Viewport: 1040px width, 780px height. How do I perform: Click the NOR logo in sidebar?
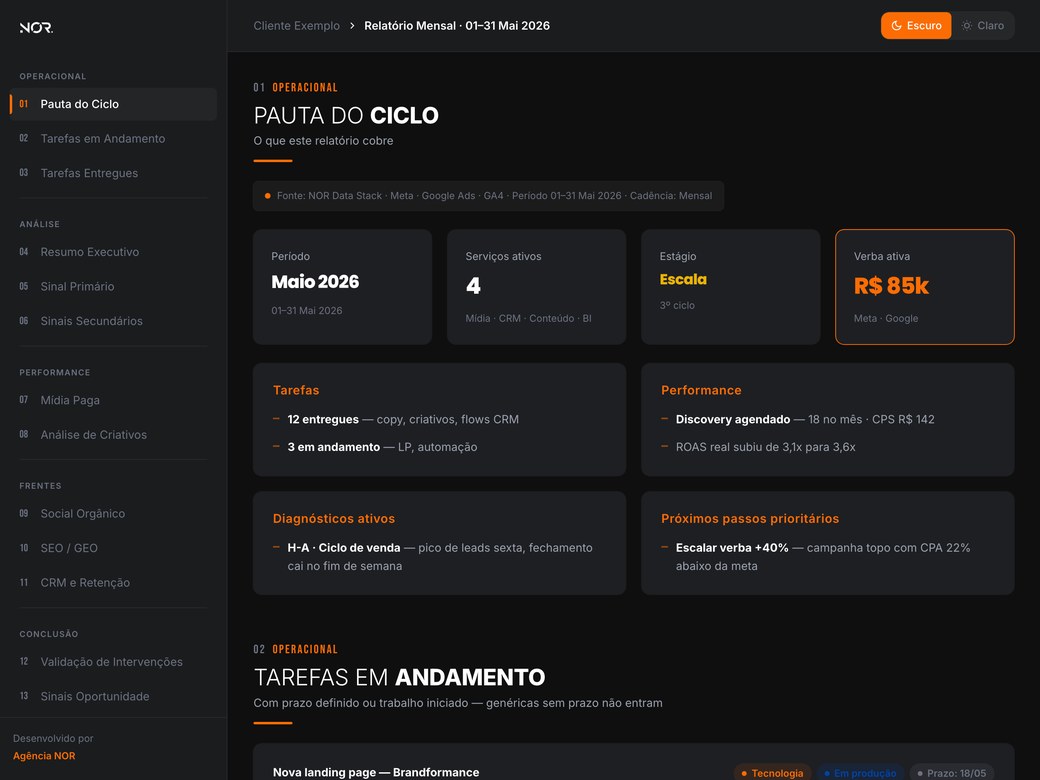(x=36, y=27)
